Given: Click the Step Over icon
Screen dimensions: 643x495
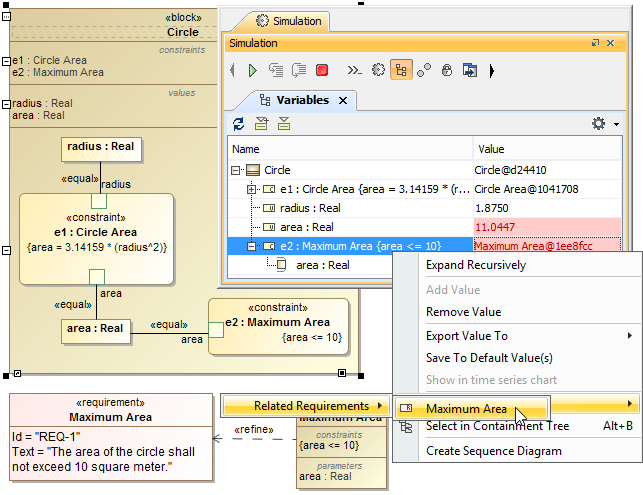Looking at the screenshot, I should click(298, 70).
